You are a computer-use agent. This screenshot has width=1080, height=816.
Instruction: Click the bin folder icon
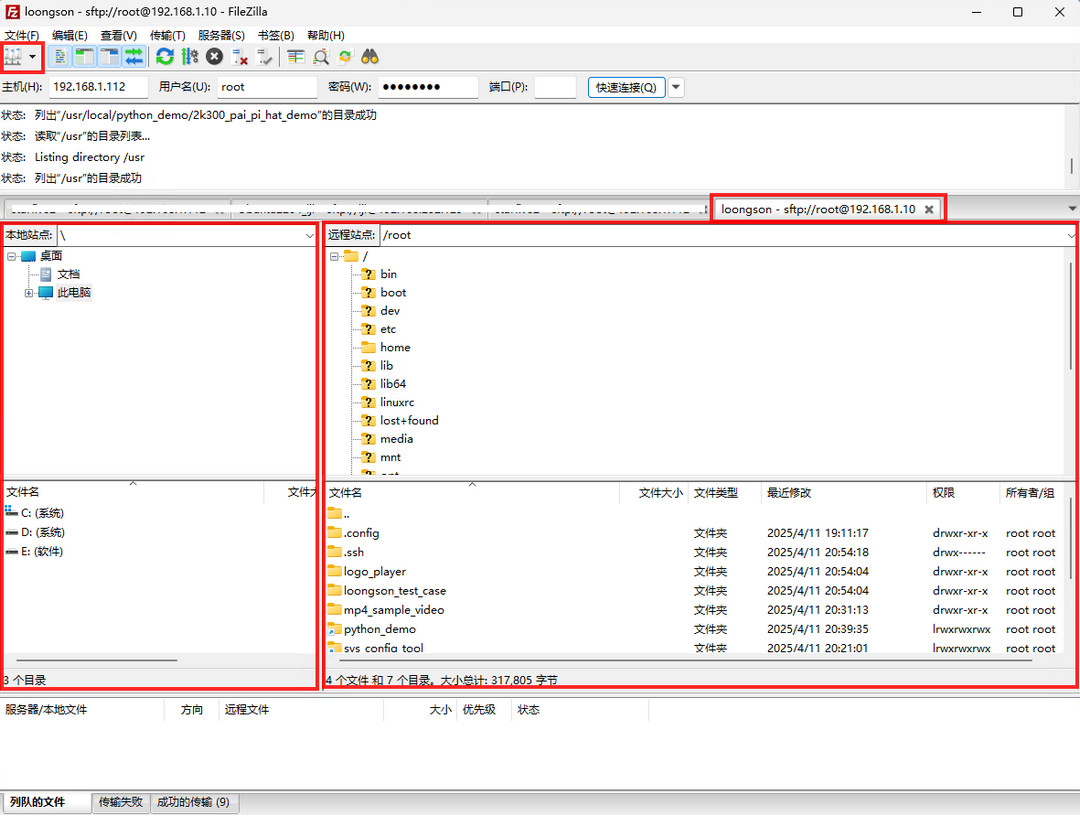point(368,274)
